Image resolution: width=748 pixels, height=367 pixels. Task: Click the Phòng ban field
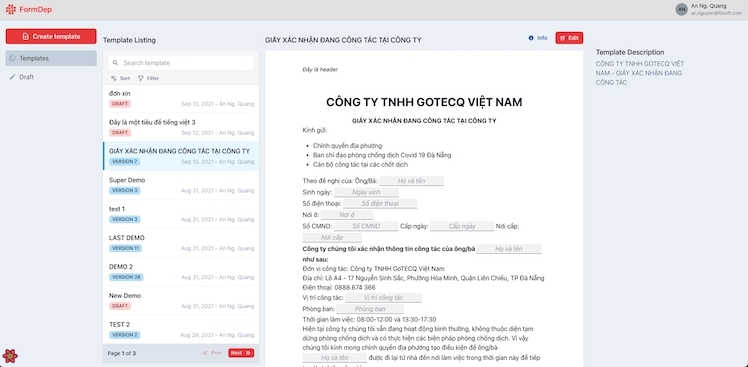coord(370,309)
